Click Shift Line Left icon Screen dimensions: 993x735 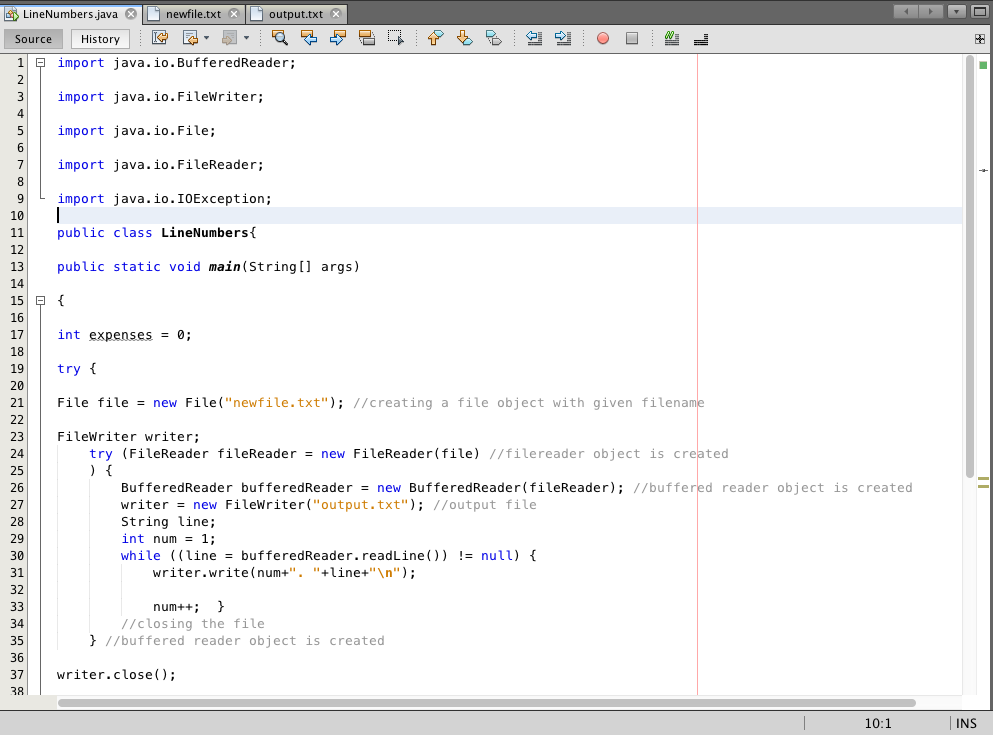pyautogui.click(x=534, y=38)
